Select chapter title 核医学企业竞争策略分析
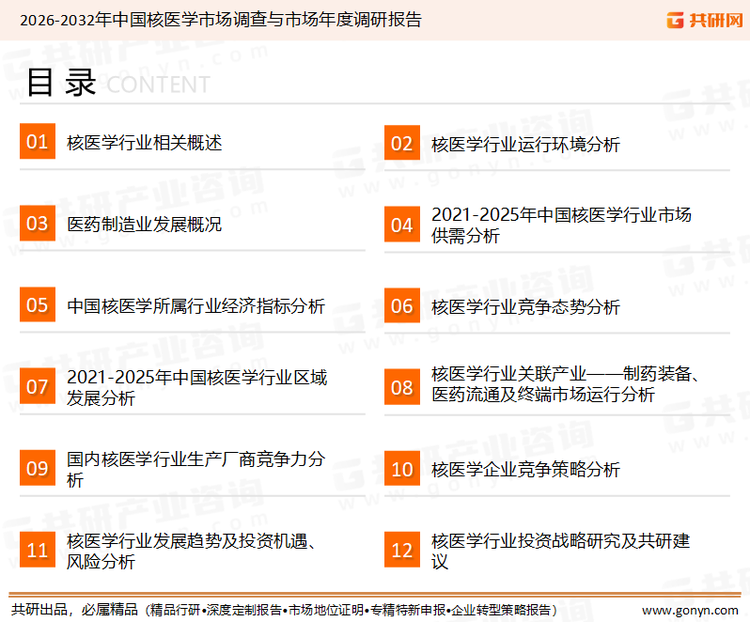Viewport: 750px width, 622px height. tap(526, 469)
